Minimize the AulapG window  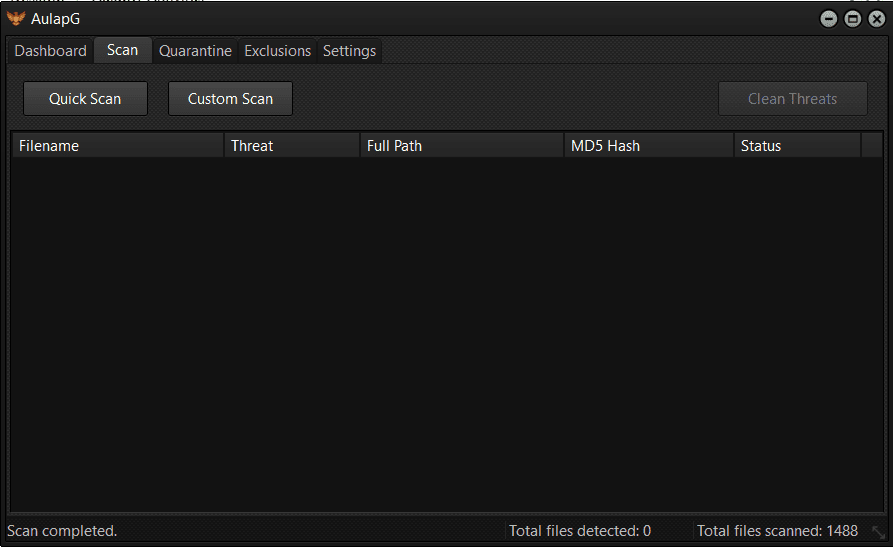[829, 19]
